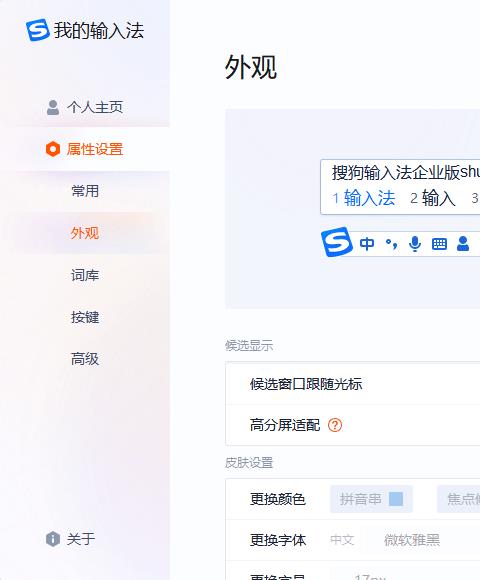Screen dimensions: 480x580
Task: Click the Sogou S logo on preview toolbar
Action: (x=337, y=242)
